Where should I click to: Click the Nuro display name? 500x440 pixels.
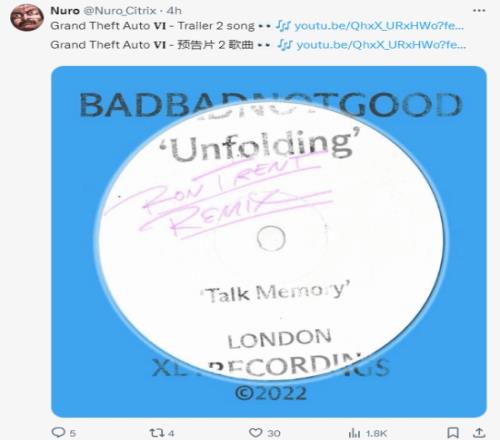click(x=65, y=11)
